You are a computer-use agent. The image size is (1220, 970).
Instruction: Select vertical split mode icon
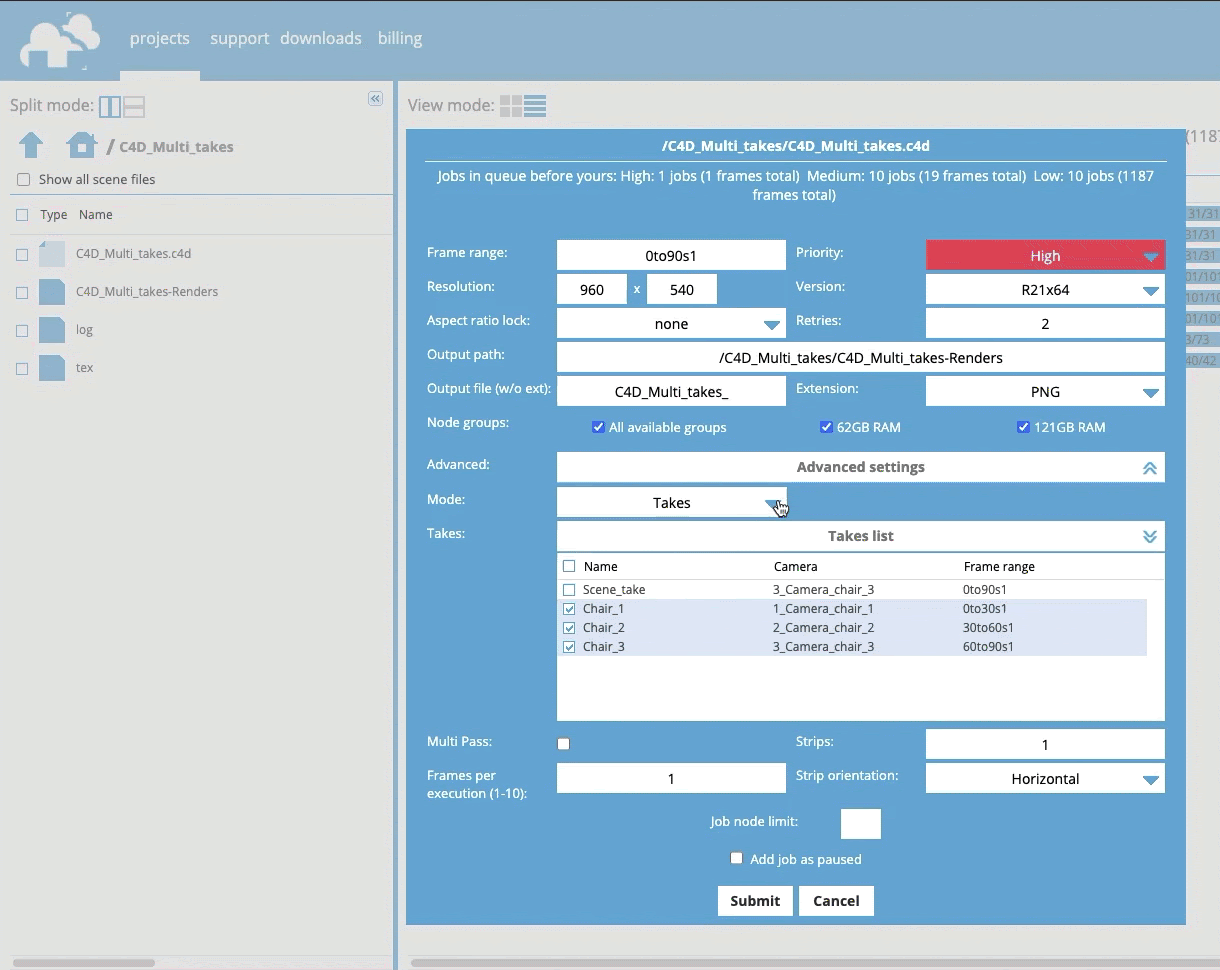pos(110,106)
